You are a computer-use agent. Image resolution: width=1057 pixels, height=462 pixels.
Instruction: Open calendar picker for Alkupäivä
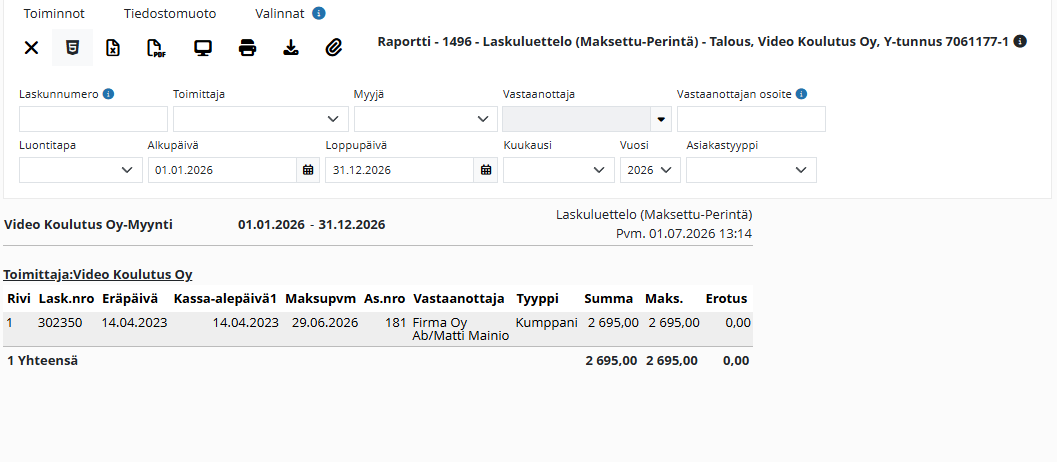point(308,170)
